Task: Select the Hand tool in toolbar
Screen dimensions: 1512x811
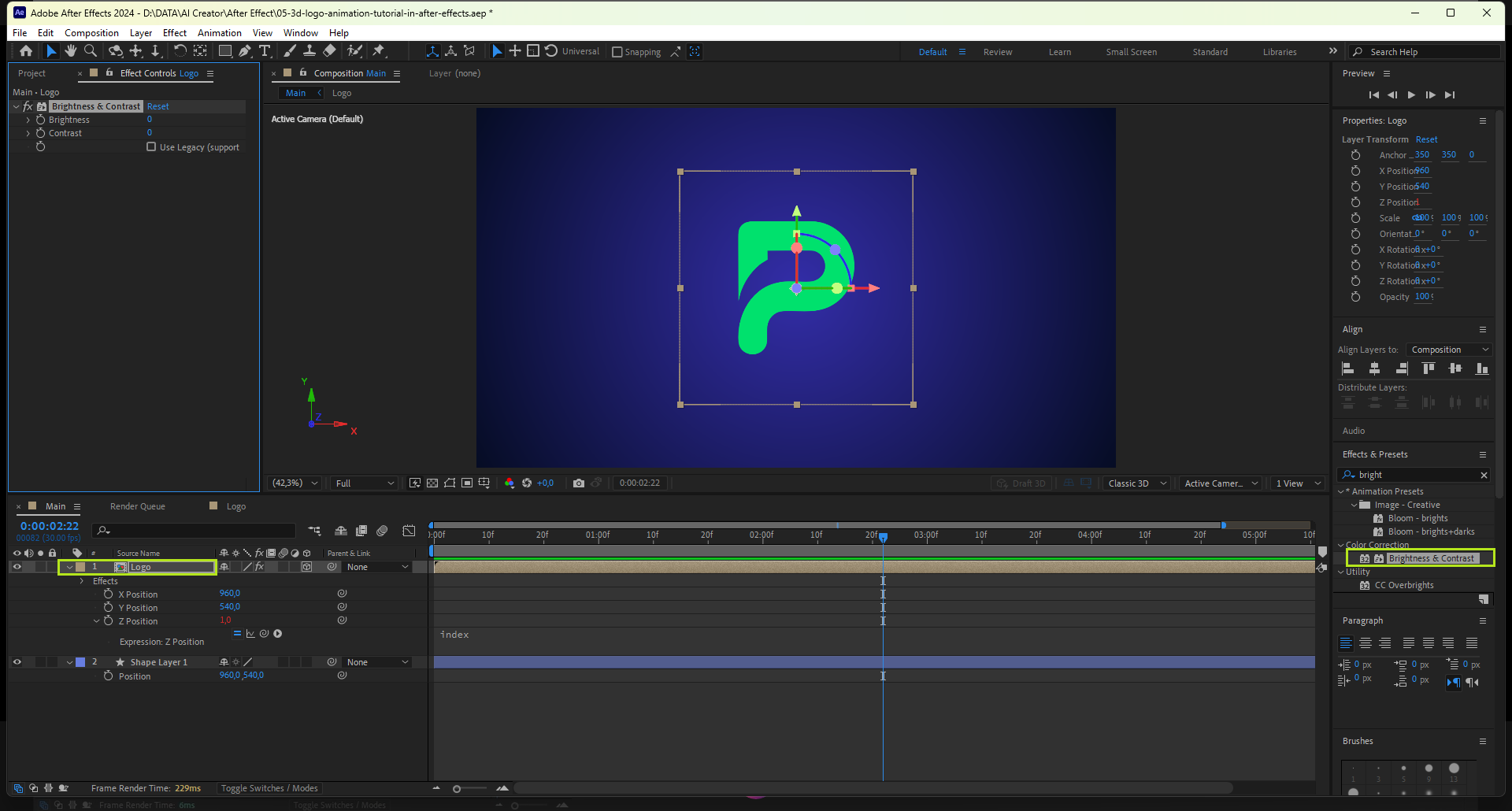Action: 71,51
